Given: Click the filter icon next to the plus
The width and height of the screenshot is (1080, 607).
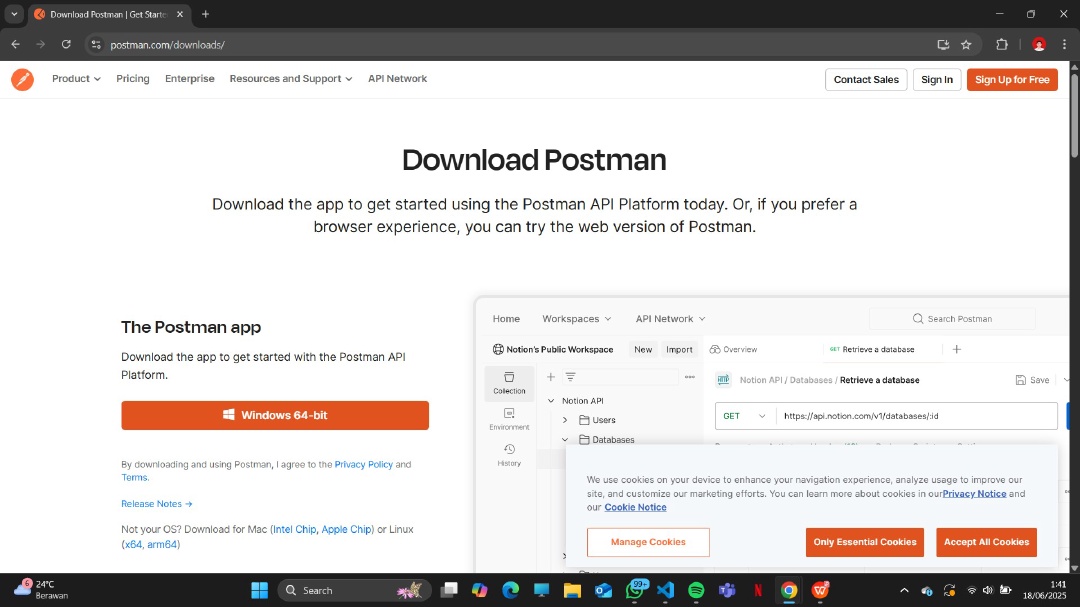Looking at the screenshot, I should 572,377.
